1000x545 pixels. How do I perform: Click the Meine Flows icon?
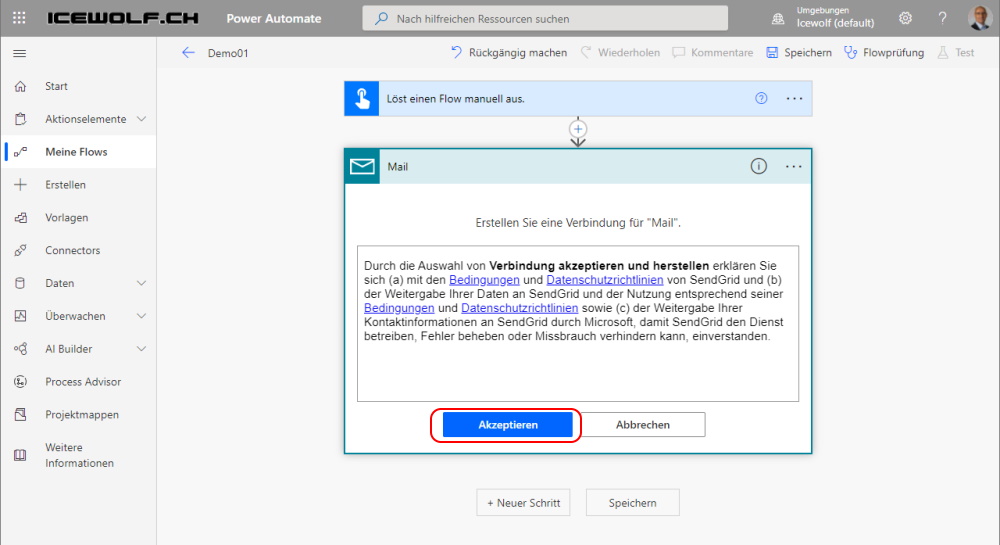(x=20, y=152)
